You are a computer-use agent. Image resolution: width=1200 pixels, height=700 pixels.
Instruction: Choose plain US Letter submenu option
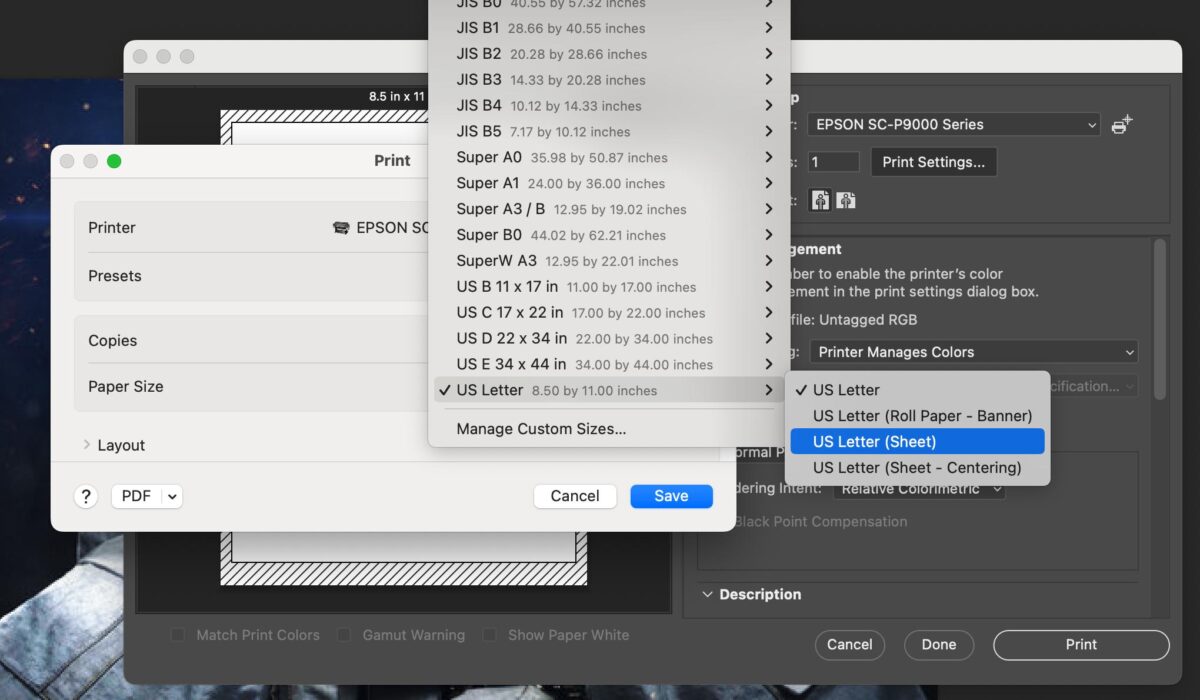[917, 389]
